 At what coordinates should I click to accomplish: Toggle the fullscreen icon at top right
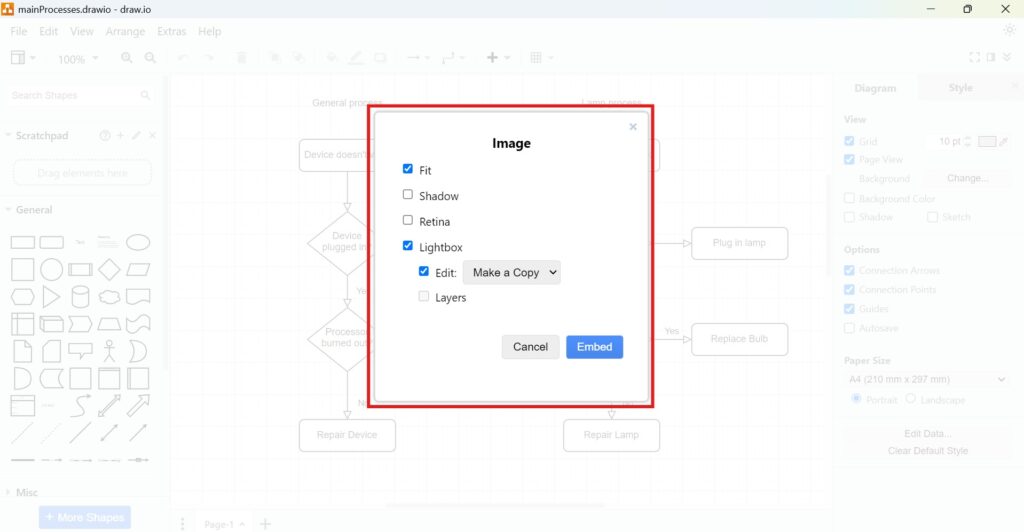[975, 58]
